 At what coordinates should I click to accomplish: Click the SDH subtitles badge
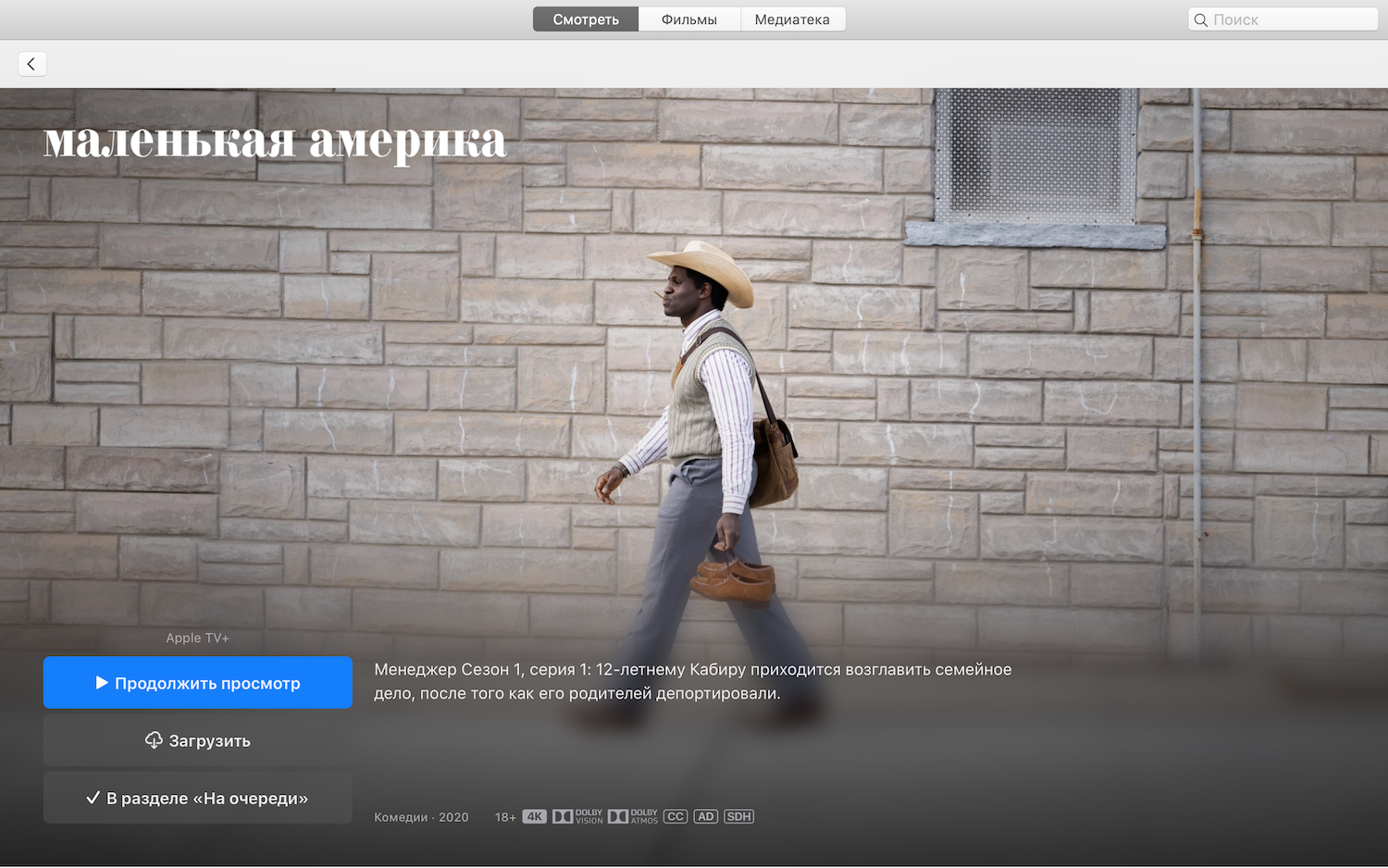point(738,816)
